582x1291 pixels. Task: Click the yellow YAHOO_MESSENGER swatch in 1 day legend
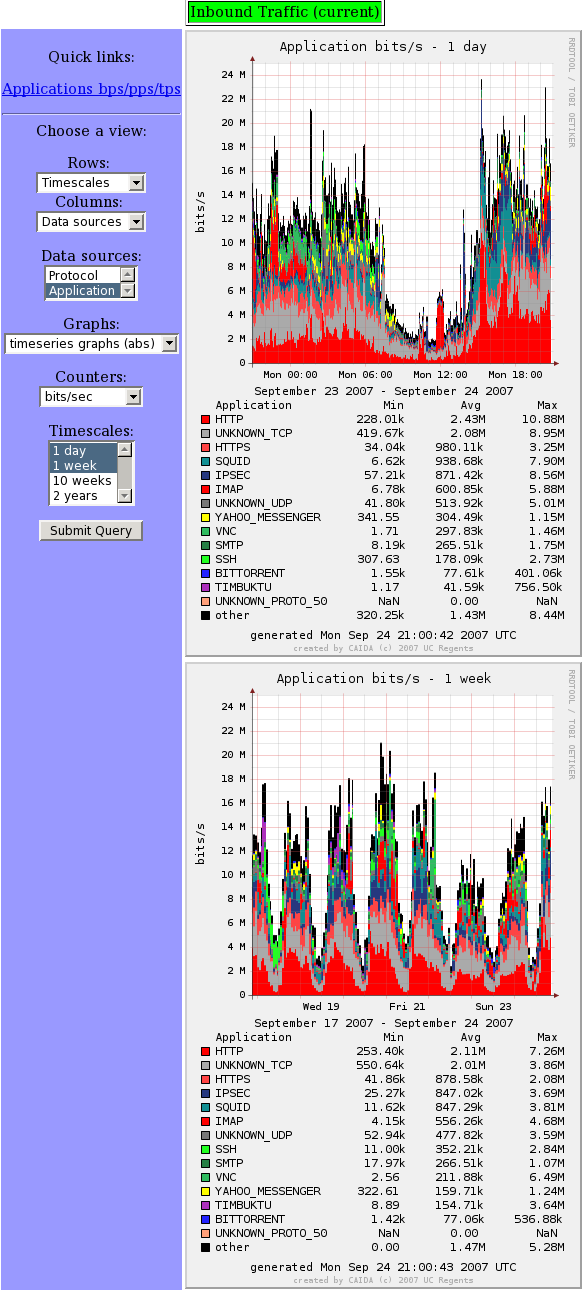(205, 518)
